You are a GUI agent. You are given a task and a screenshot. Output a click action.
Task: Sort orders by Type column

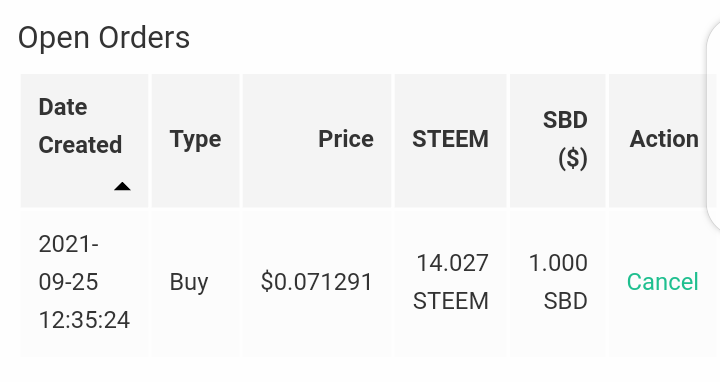[195, 139]
